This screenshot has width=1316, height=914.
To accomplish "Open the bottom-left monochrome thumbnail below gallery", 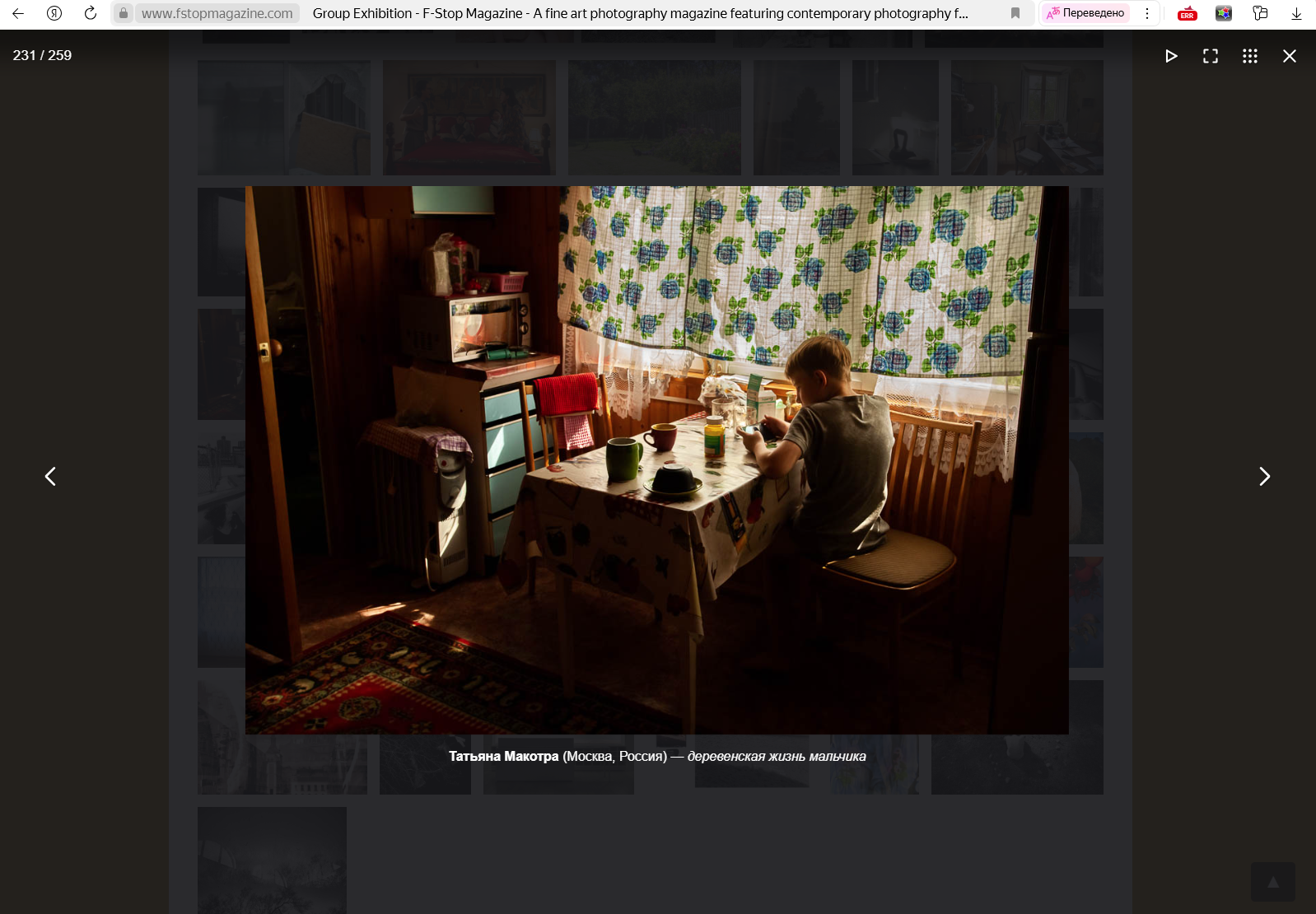I will point(272,860).
